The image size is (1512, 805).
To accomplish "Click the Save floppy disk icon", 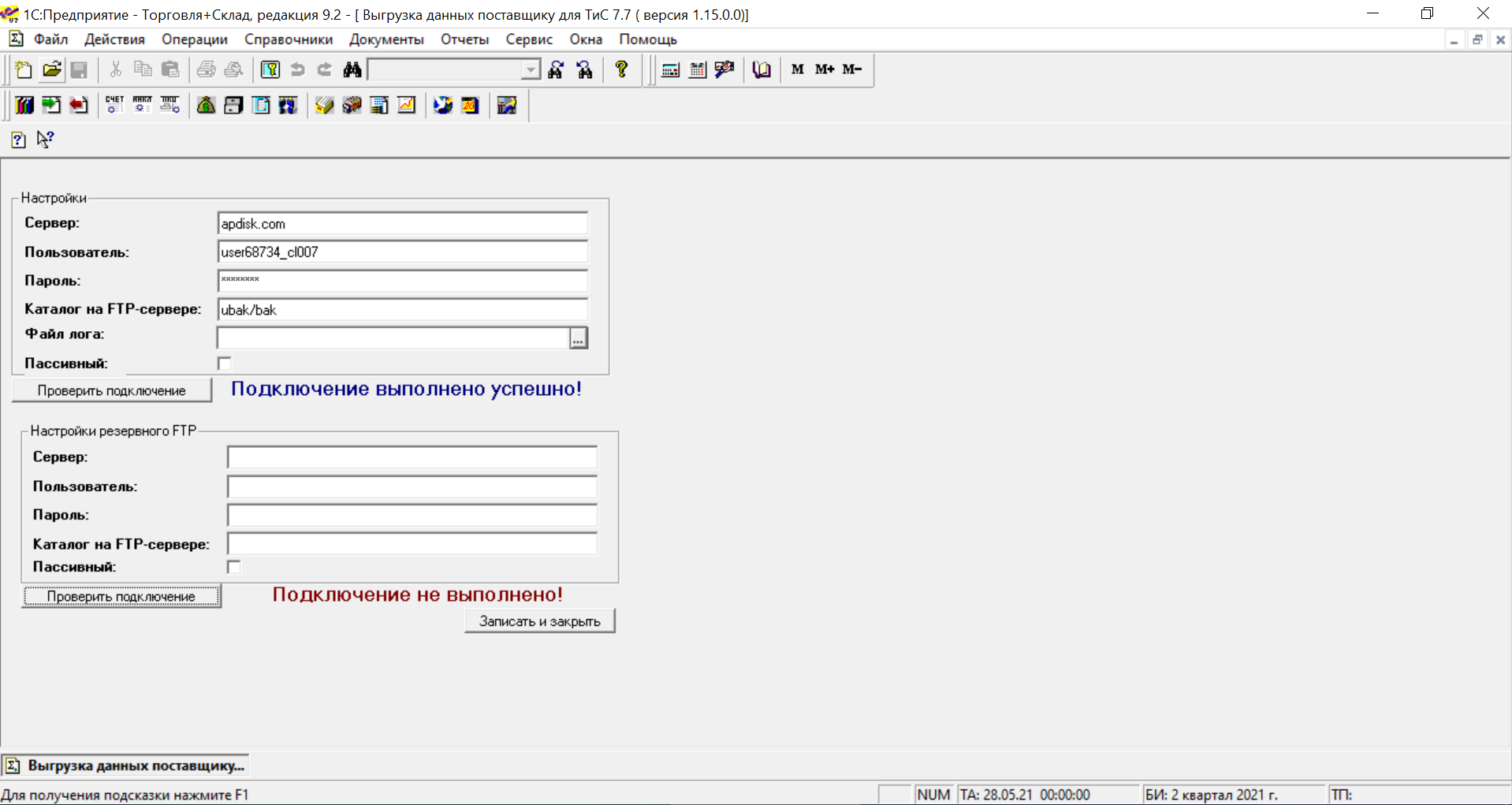I will click(79, 69).
